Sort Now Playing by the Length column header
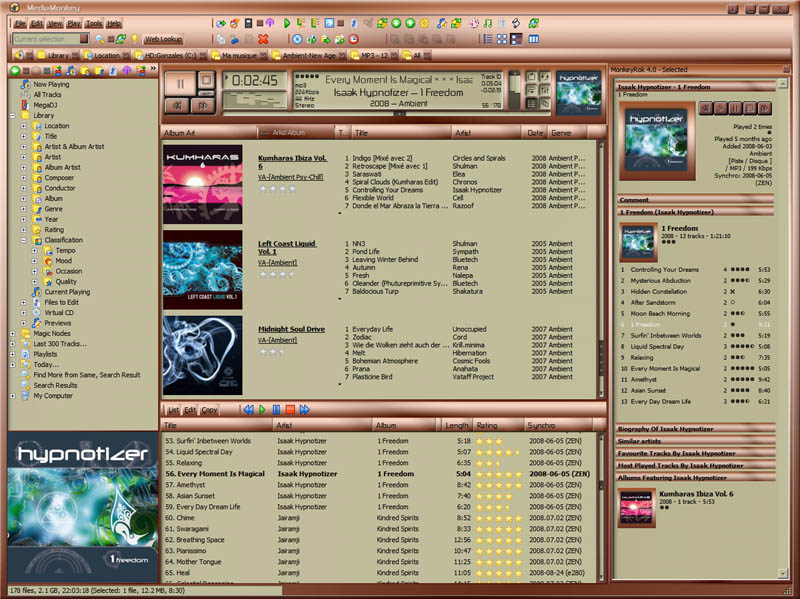800x599 pixels. [x=456, y=425]
